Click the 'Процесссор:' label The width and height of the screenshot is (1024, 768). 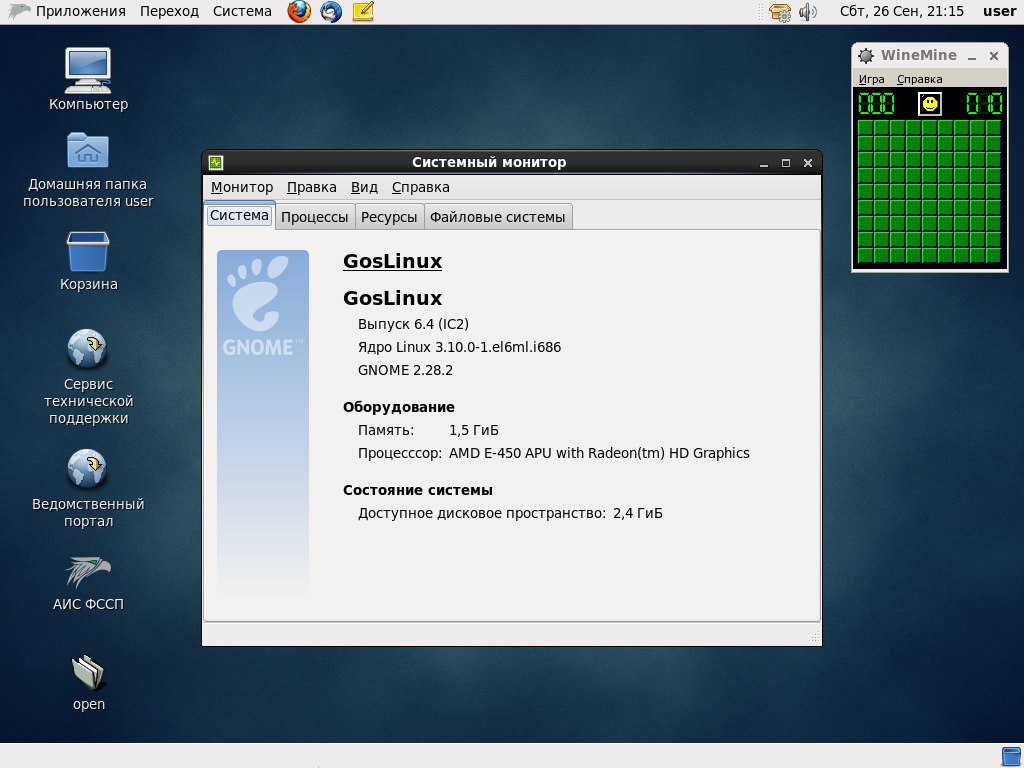coord(400,453)
